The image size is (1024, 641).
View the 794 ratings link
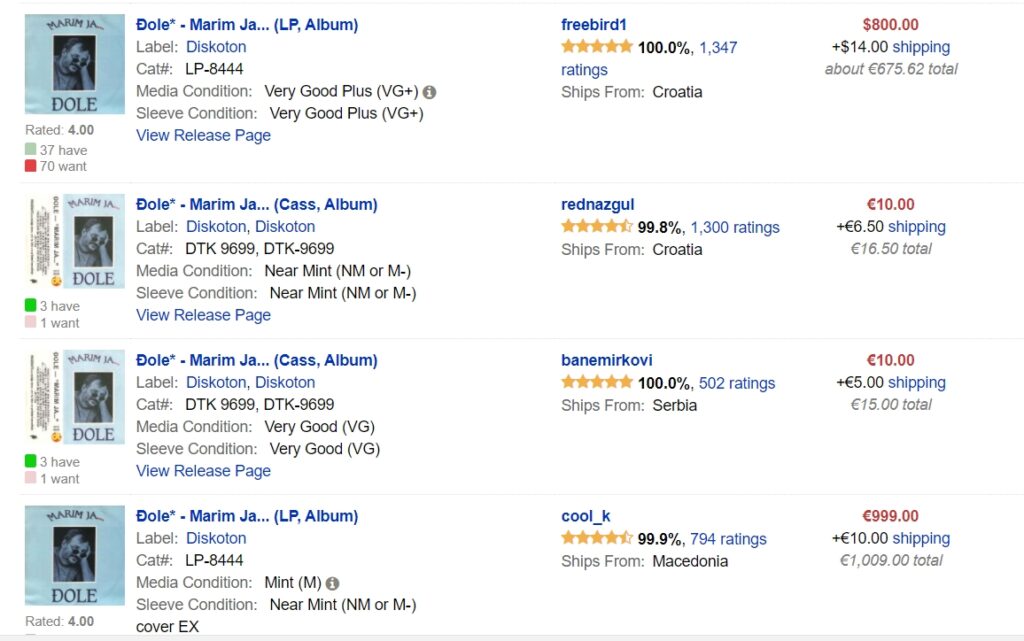pos(729,539)
